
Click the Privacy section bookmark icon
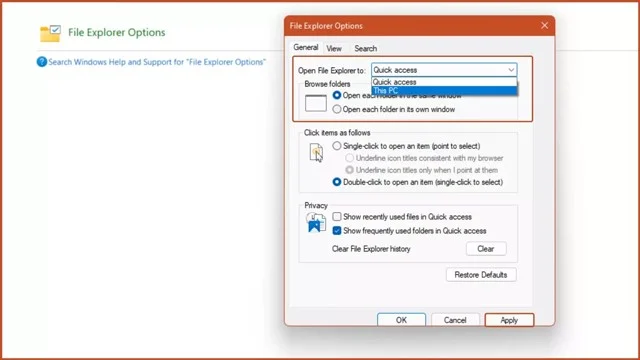point(316,222)
